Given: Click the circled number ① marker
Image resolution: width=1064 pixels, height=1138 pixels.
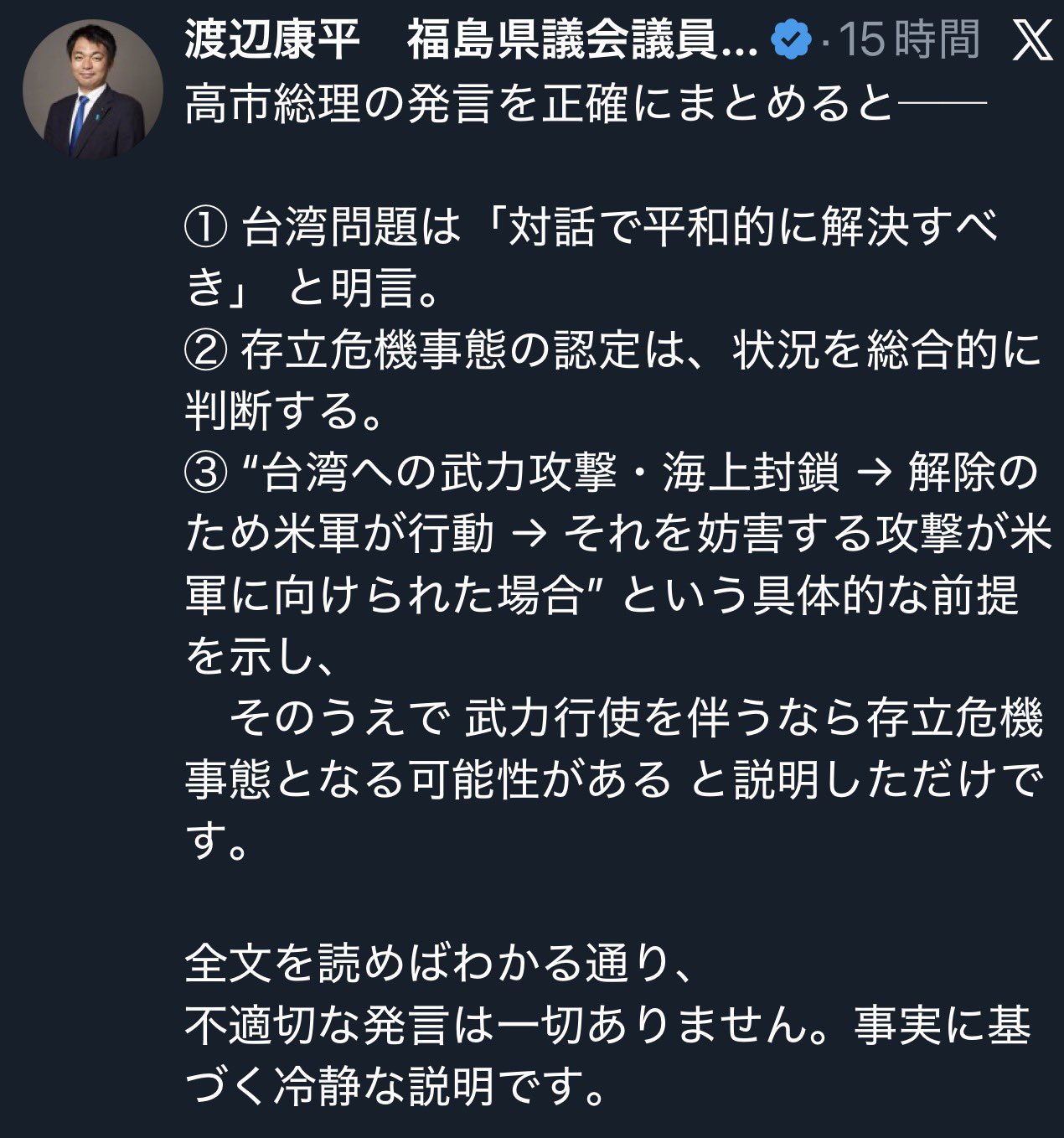Looking at the screenshot, I should pyautogui.click(x=204, y=227).
